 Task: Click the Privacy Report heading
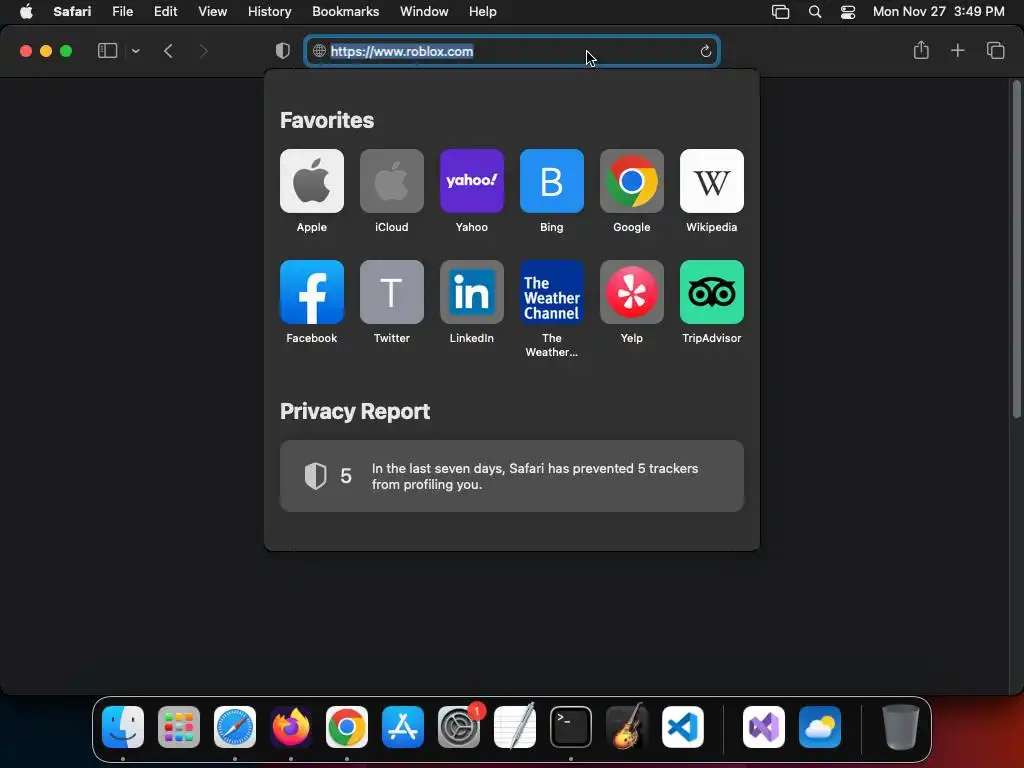[x=355, y=411]
